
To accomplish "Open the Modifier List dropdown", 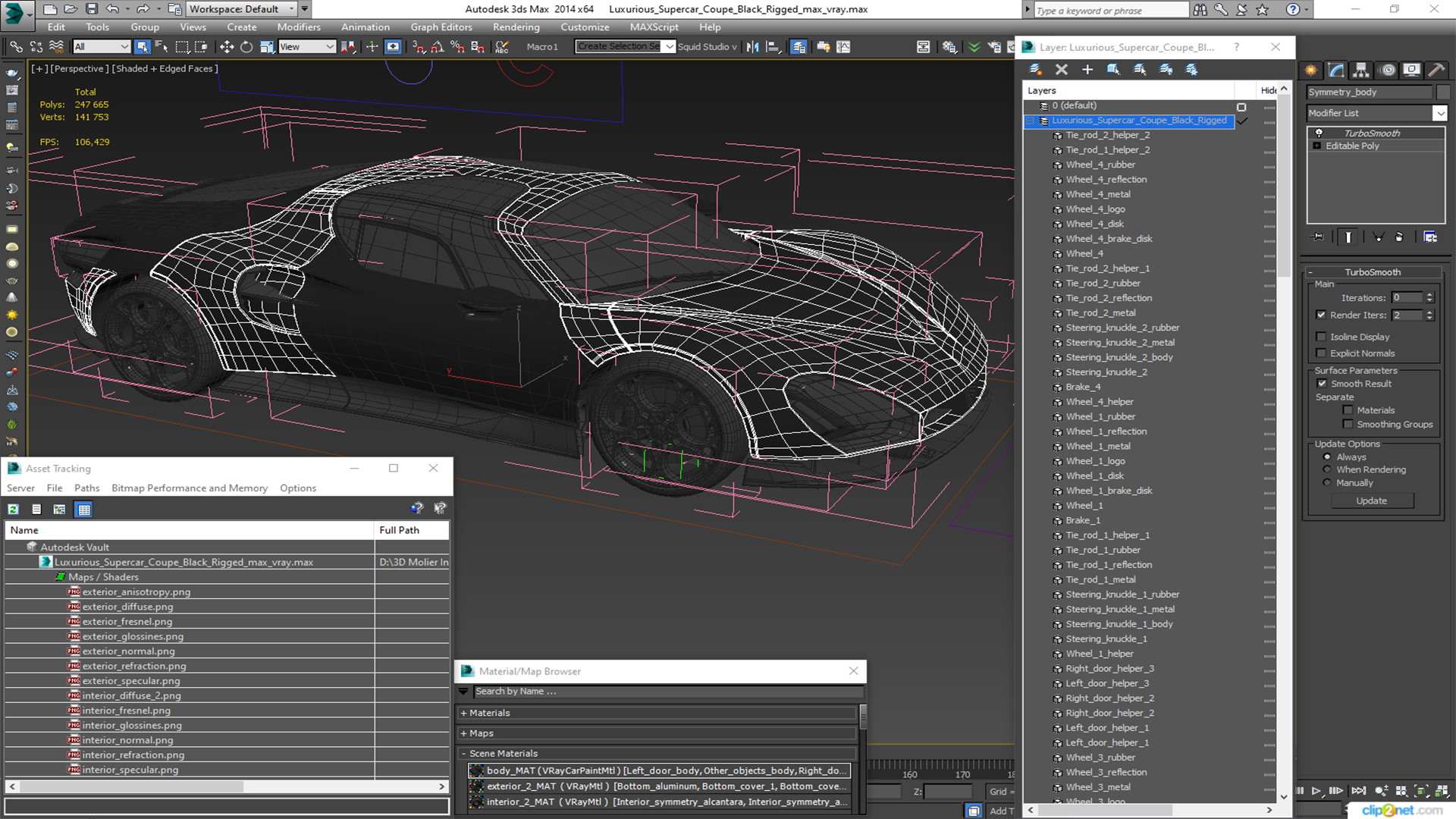I will pyautogui.click(x=1376, y=113).
